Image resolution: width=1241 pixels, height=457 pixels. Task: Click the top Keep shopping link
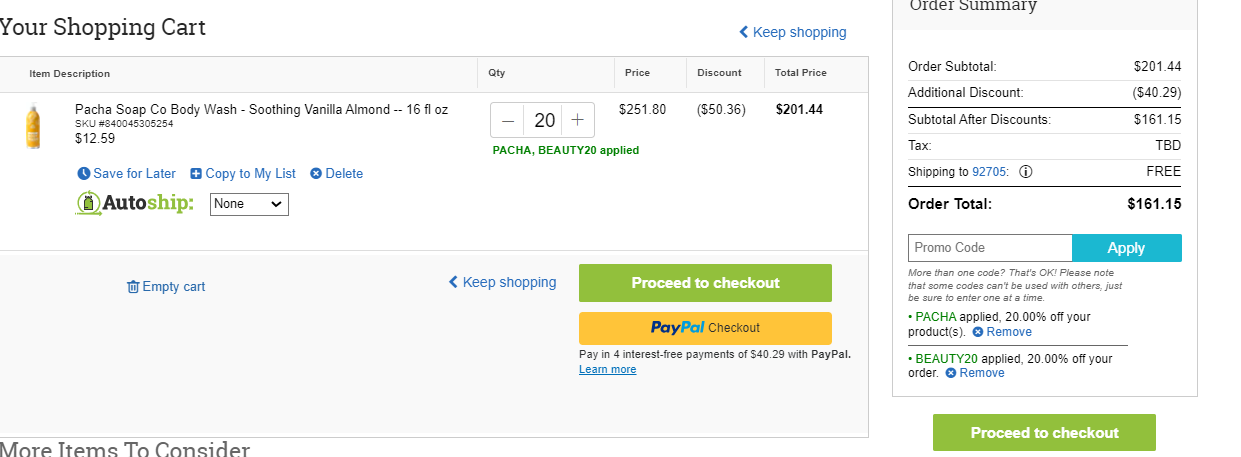pyautogui.click(x=793, y=32)
